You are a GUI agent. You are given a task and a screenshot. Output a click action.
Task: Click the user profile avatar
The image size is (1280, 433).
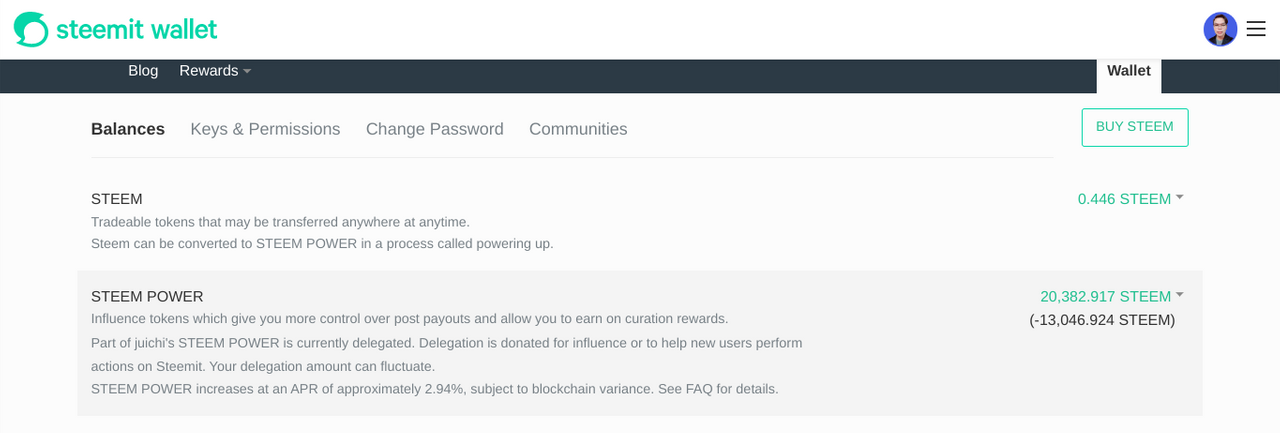tap(1220, 29)
